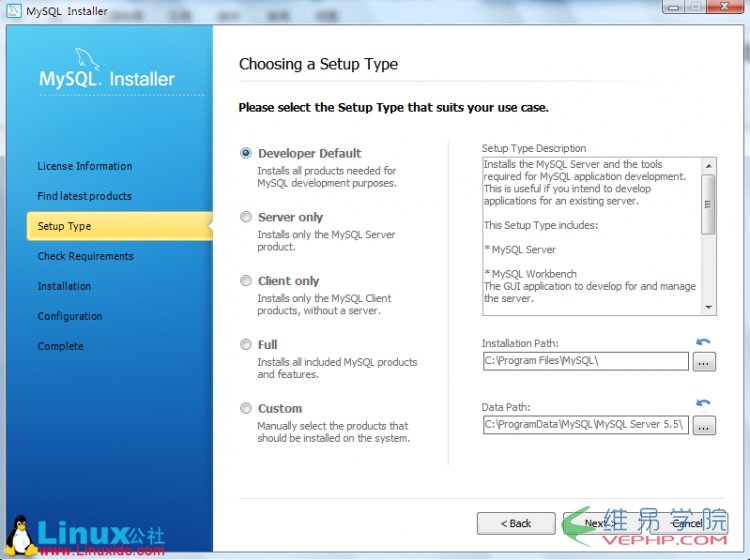This screenshot has width=750, height=560.
Task: Reset the Installation Path with undo arrow
Action: [x=703, y=342]
